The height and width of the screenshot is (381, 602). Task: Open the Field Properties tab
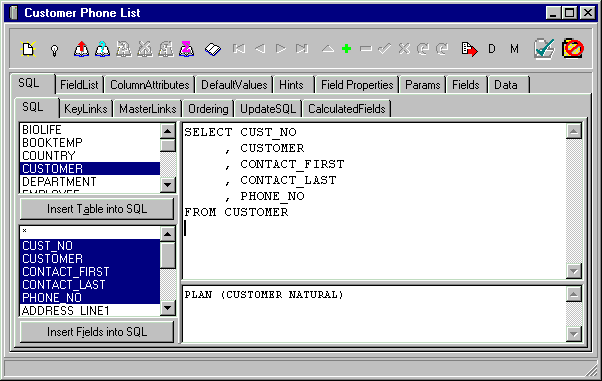[357, 85]
